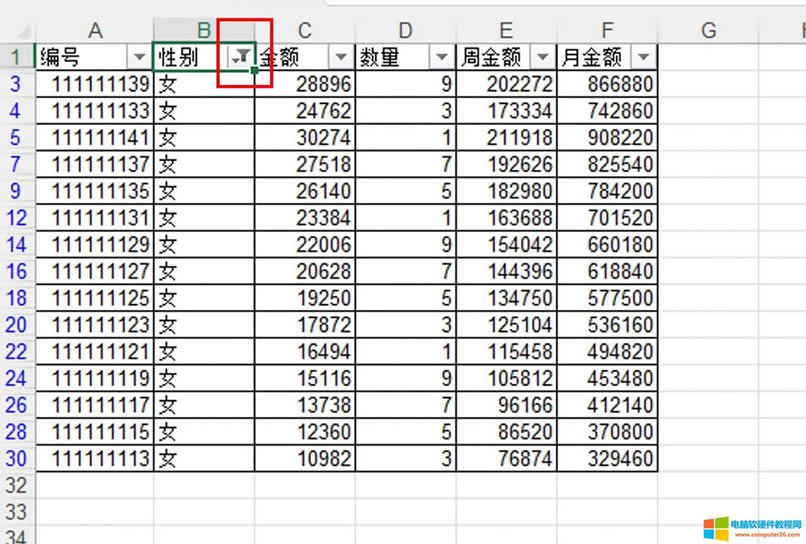Select the quantity cell in row 22

(406, 351)
